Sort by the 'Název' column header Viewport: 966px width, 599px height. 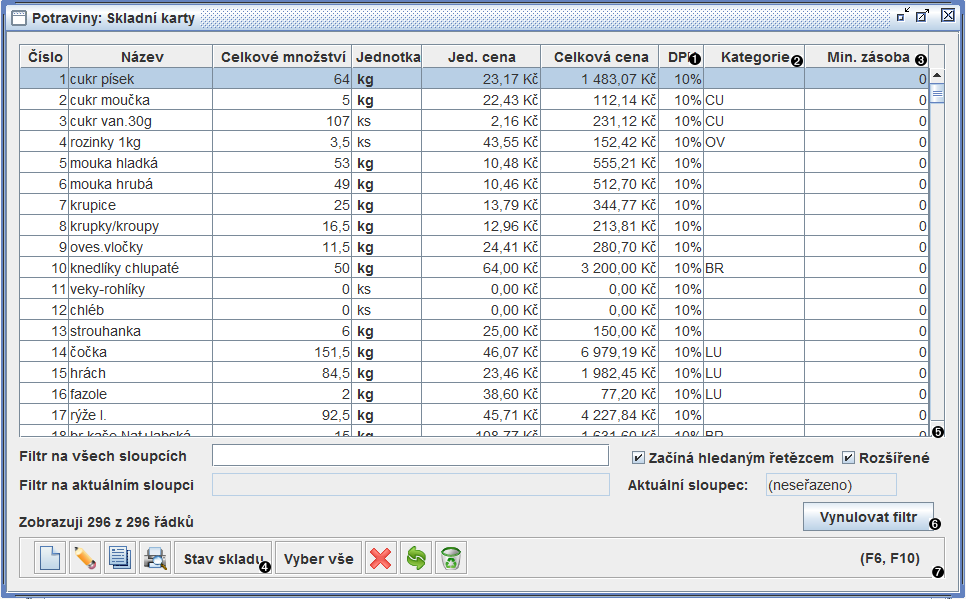tap(141, 57)
